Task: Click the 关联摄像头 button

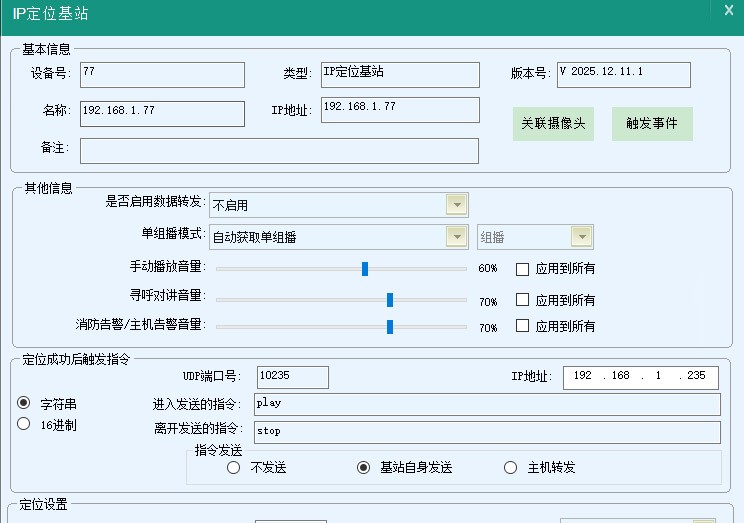Action: click(553, 124)
